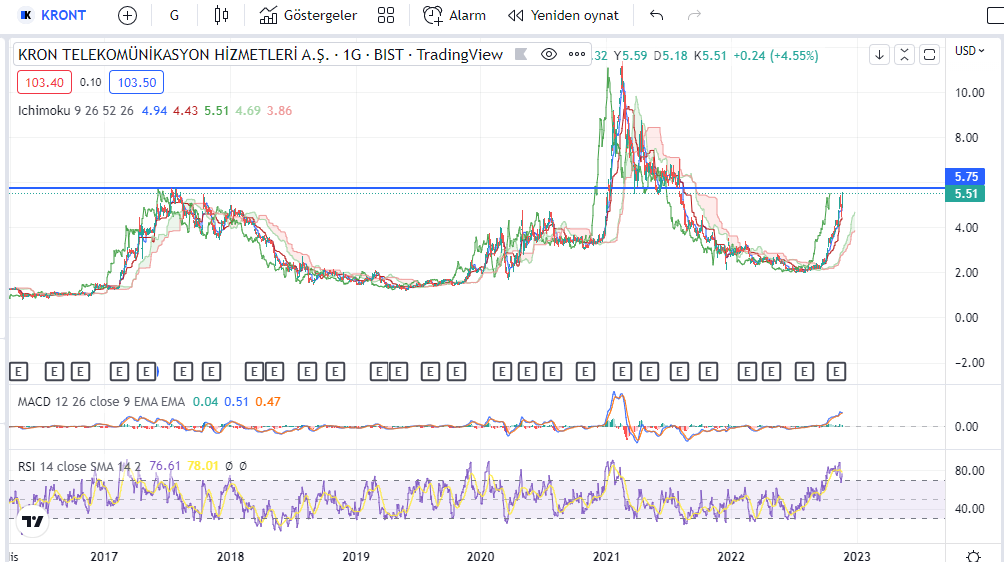Start Yeniden oynat bar replay
1004x562 pixels.
click(x=563, y=15)
